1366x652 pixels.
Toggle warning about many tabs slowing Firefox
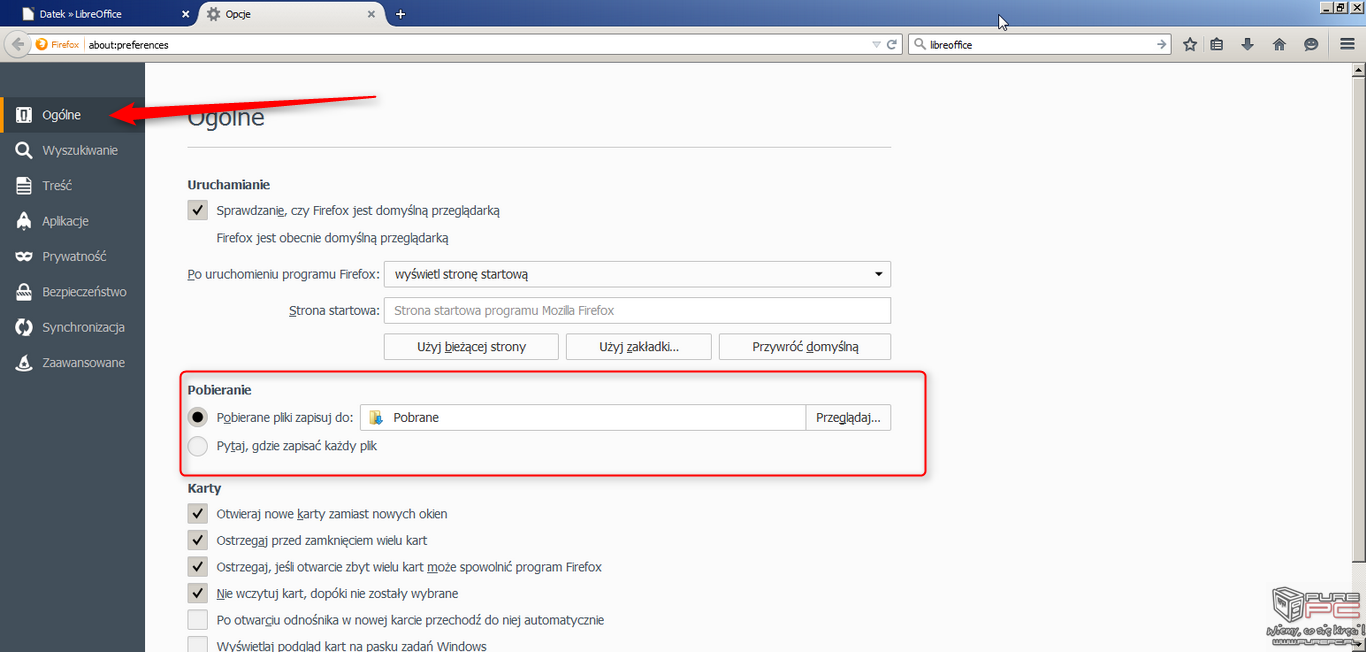click(x=198, y=567)
